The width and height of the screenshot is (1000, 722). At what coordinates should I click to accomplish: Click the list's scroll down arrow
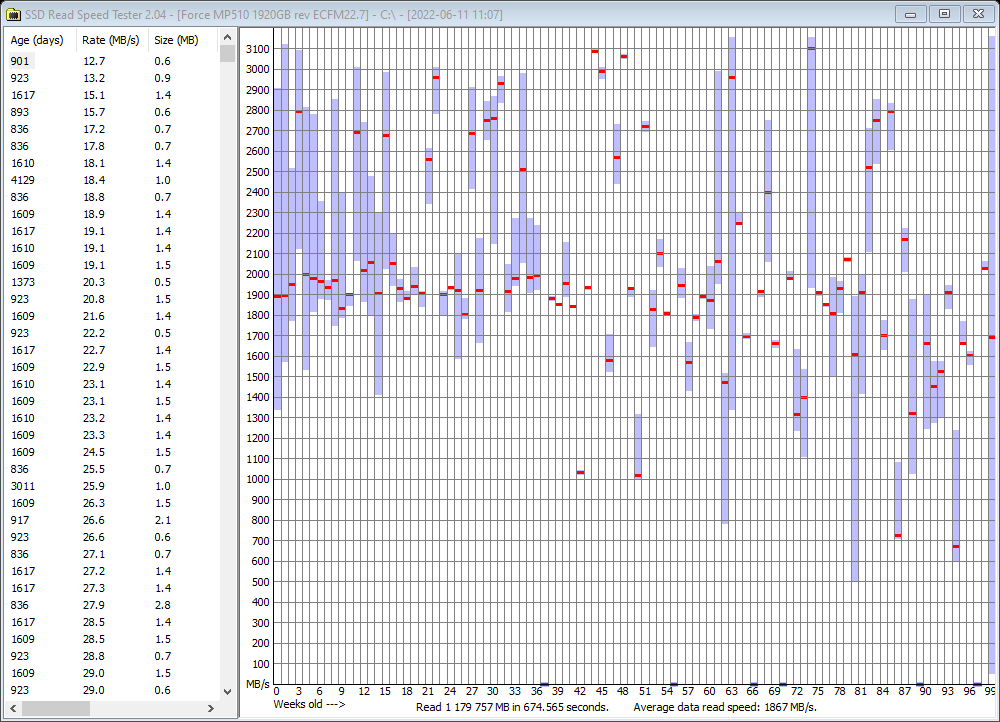[x=227, y=691]
